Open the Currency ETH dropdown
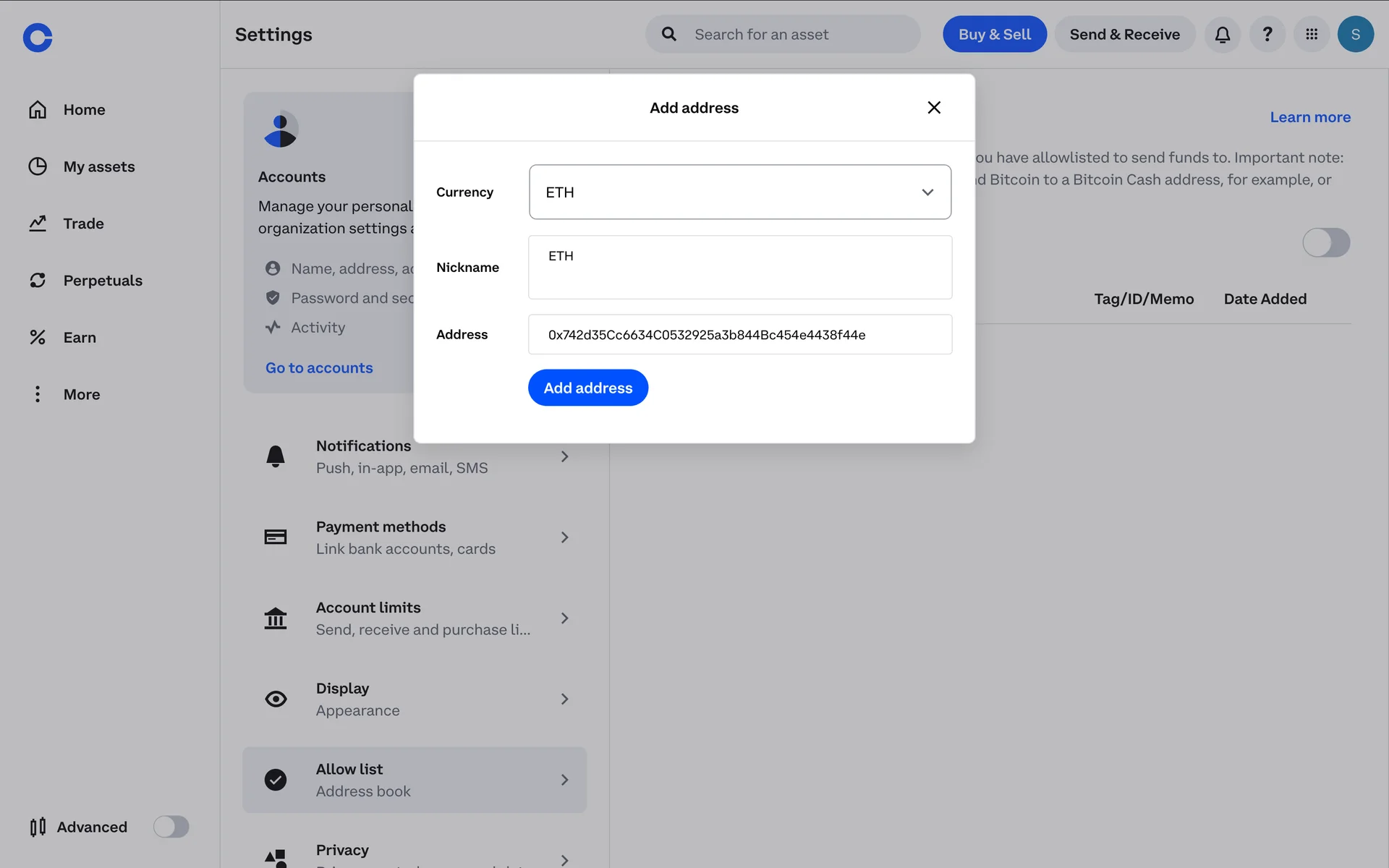 739,192
